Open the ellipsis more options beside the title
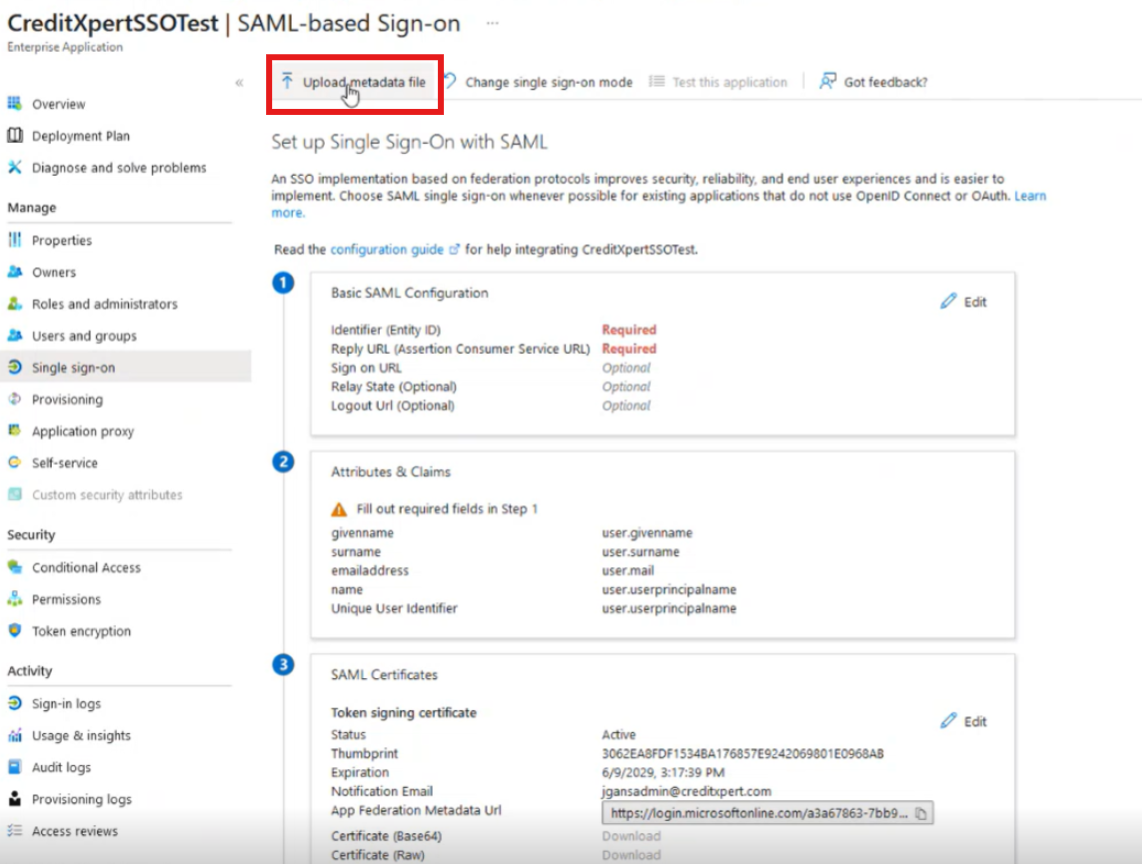Viewport: 1142px width, 864px height. pyautogui.click(x=493, y=23)
